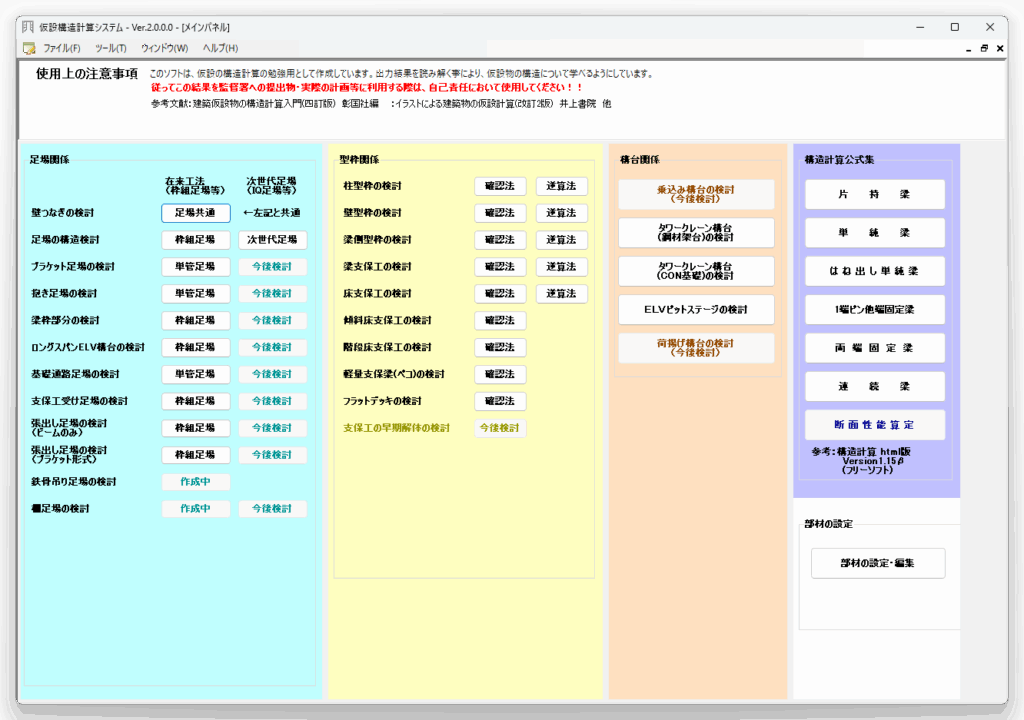This screenshot has width=1024, height=720.
Task: Click the 断面性能算定 button
Action: (x=874, y=425)
